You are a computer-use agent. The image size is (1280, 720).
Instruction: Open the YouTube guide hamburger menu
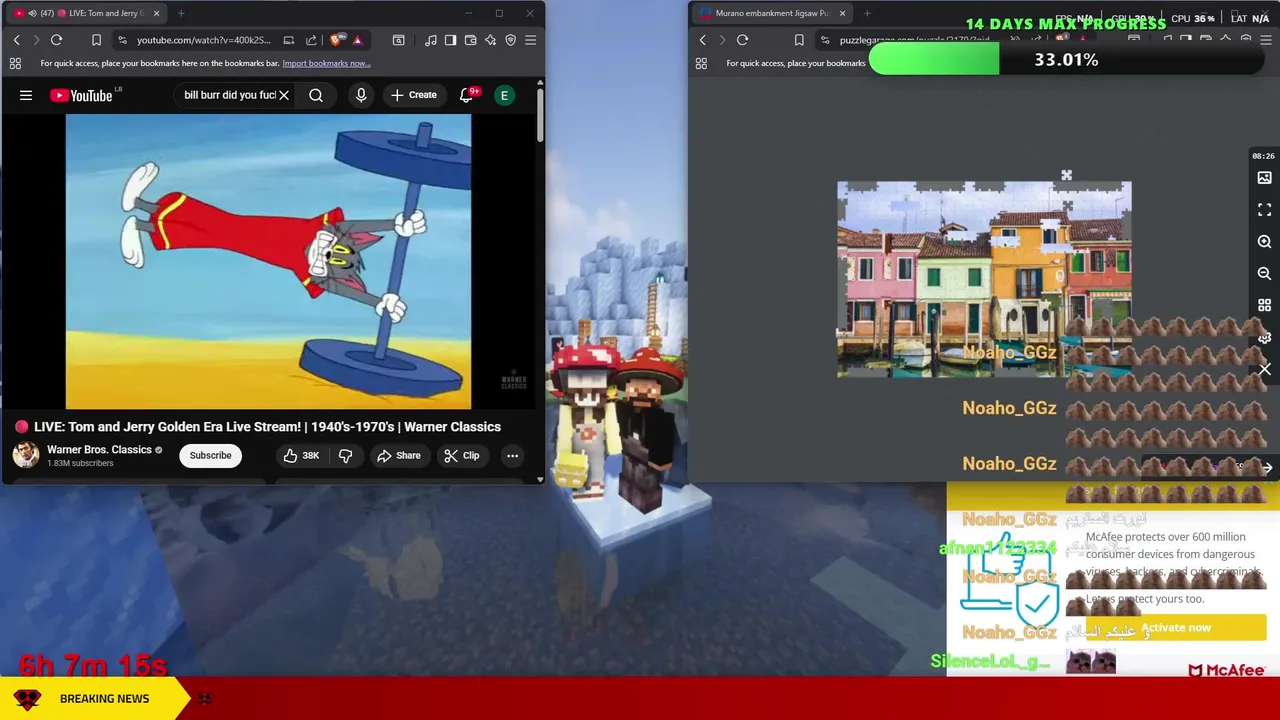(26, 95)
